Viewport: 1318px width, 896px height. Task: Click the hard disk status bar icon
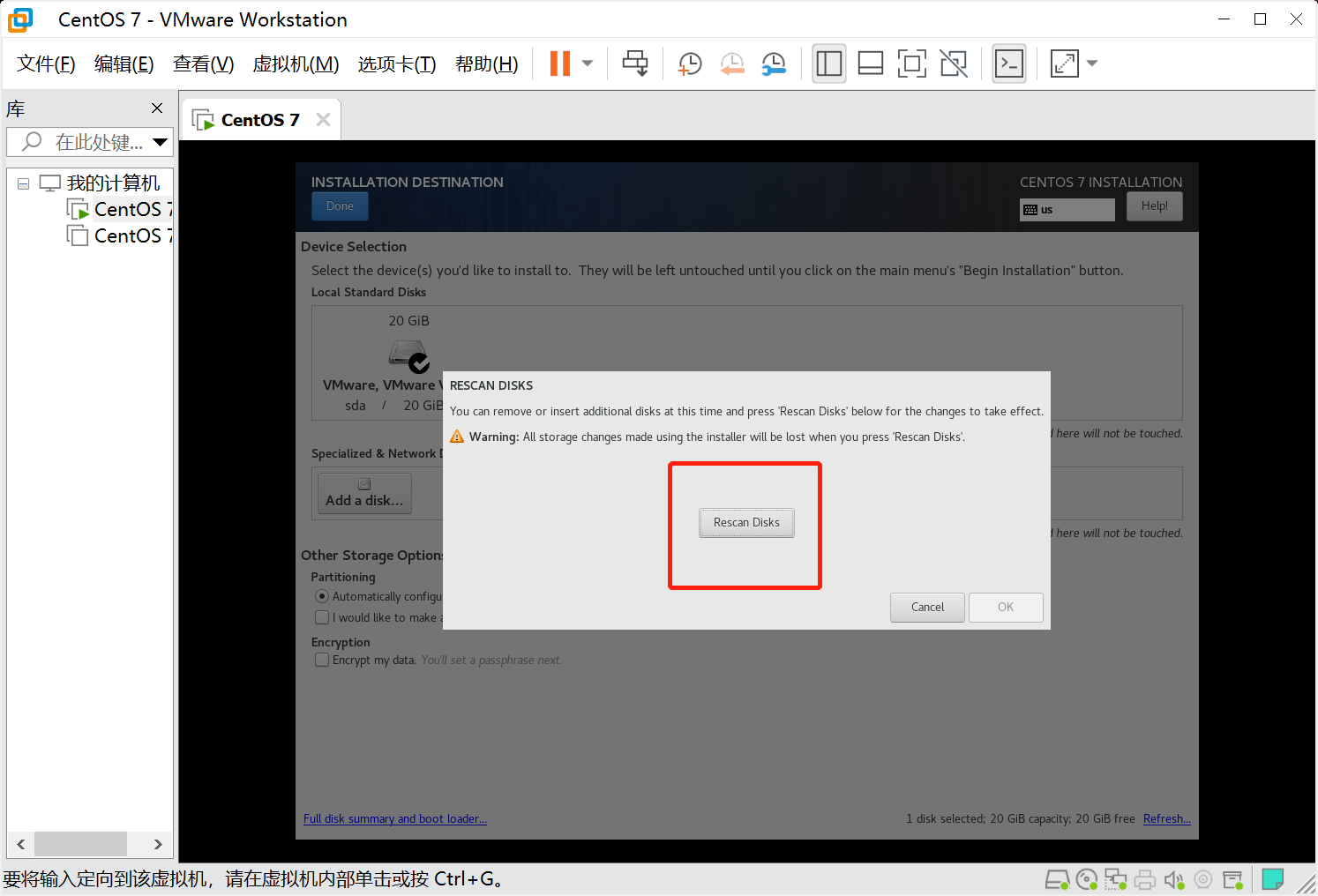click(1057, 879)
